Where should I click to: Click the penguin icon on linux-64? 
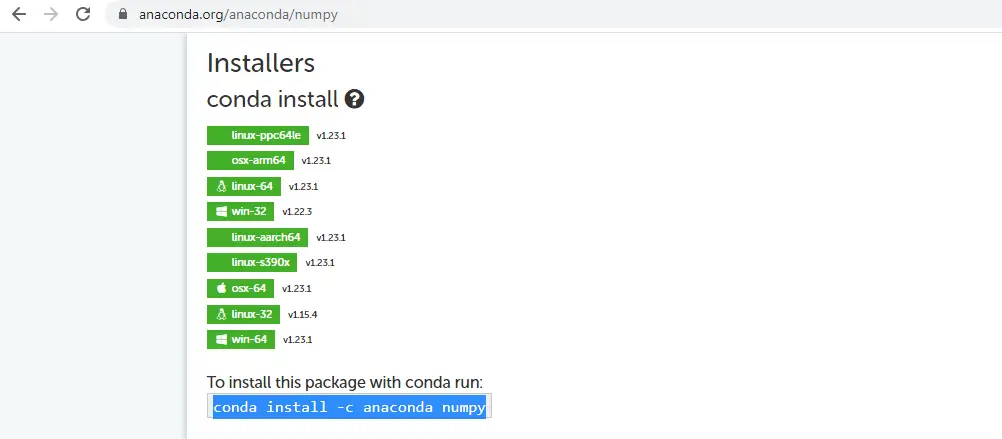[x=222, y=187]
